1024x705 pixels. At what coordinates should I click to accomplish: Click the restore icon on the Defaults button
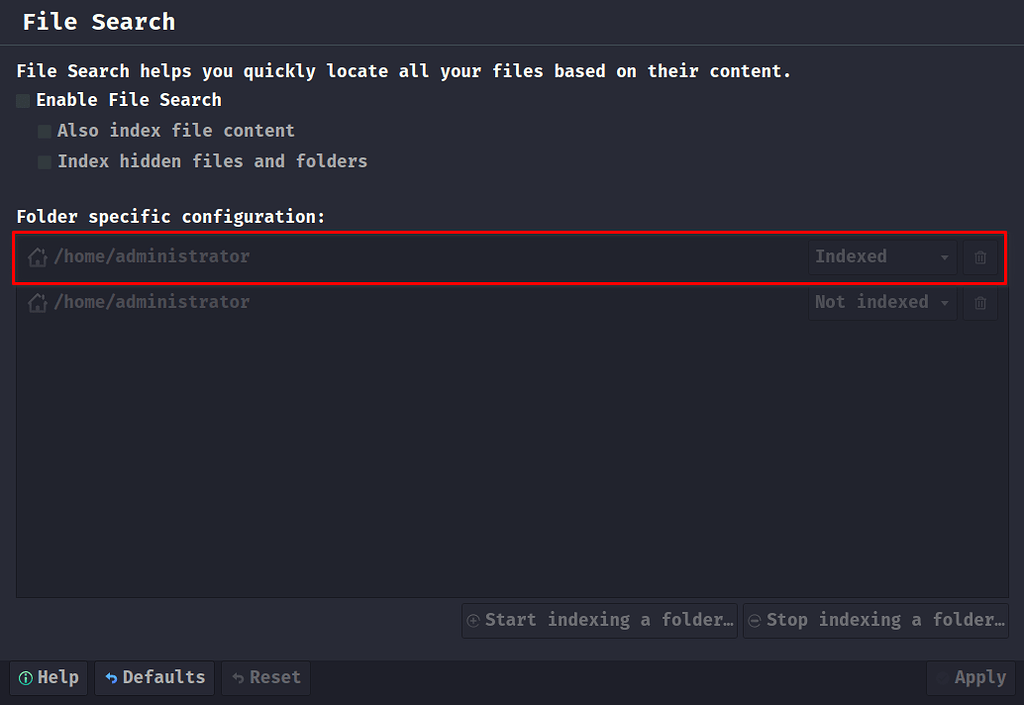click(113, 677)
